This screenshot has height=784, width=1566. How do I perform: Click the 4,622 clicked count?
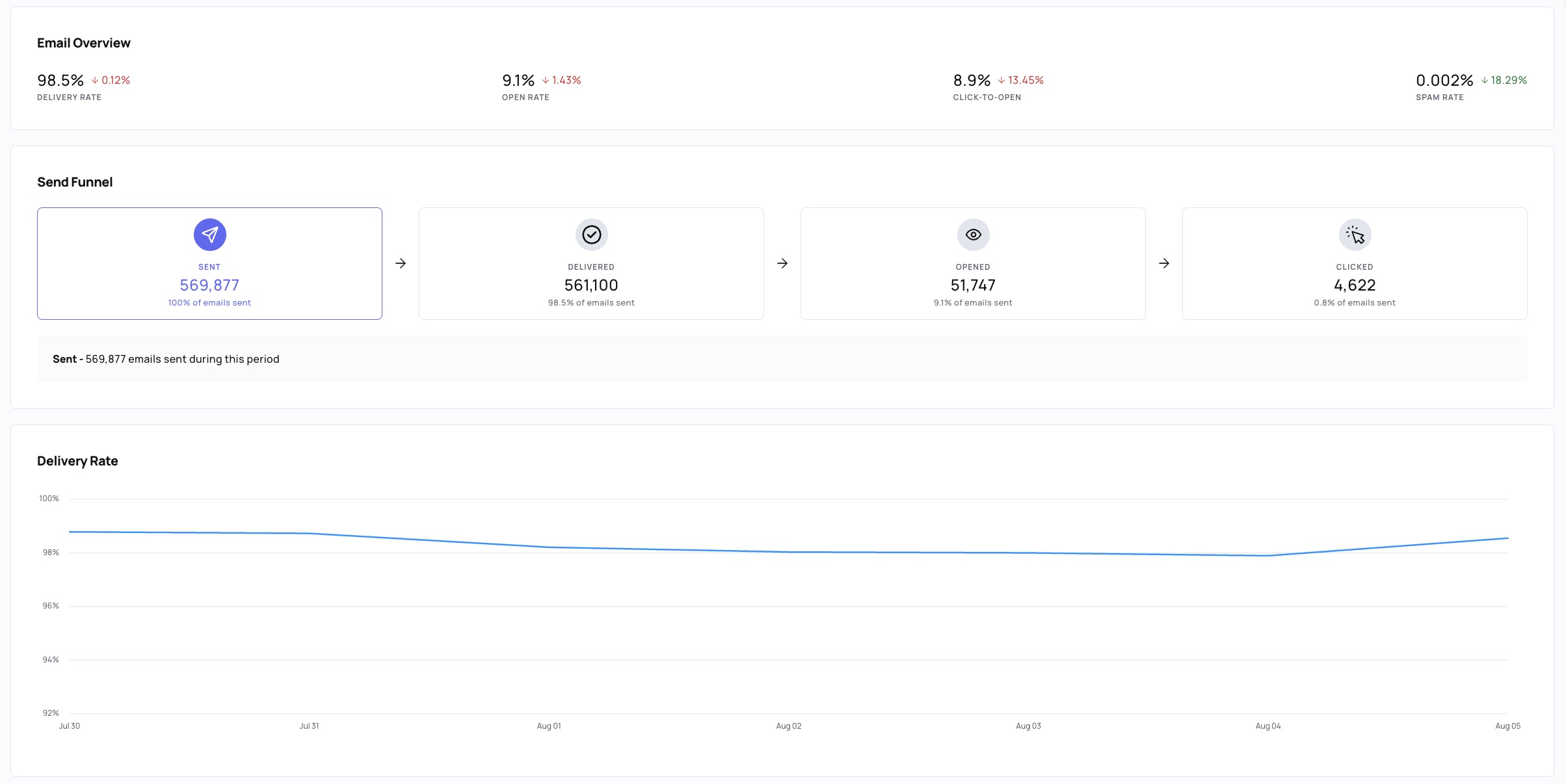1355,285
